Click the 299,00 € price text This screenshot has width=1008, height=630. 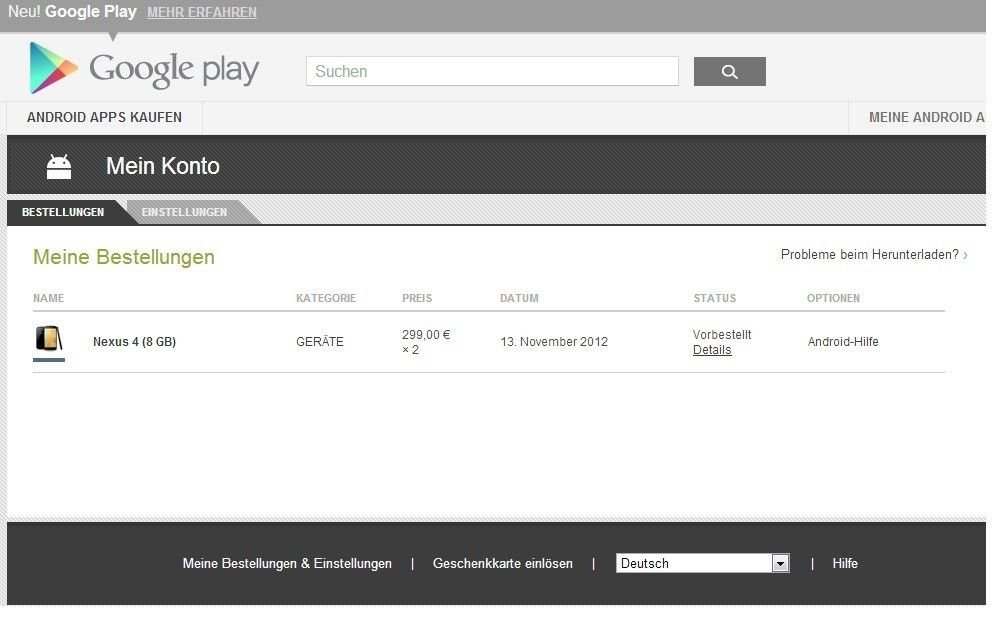click(426, 335)
